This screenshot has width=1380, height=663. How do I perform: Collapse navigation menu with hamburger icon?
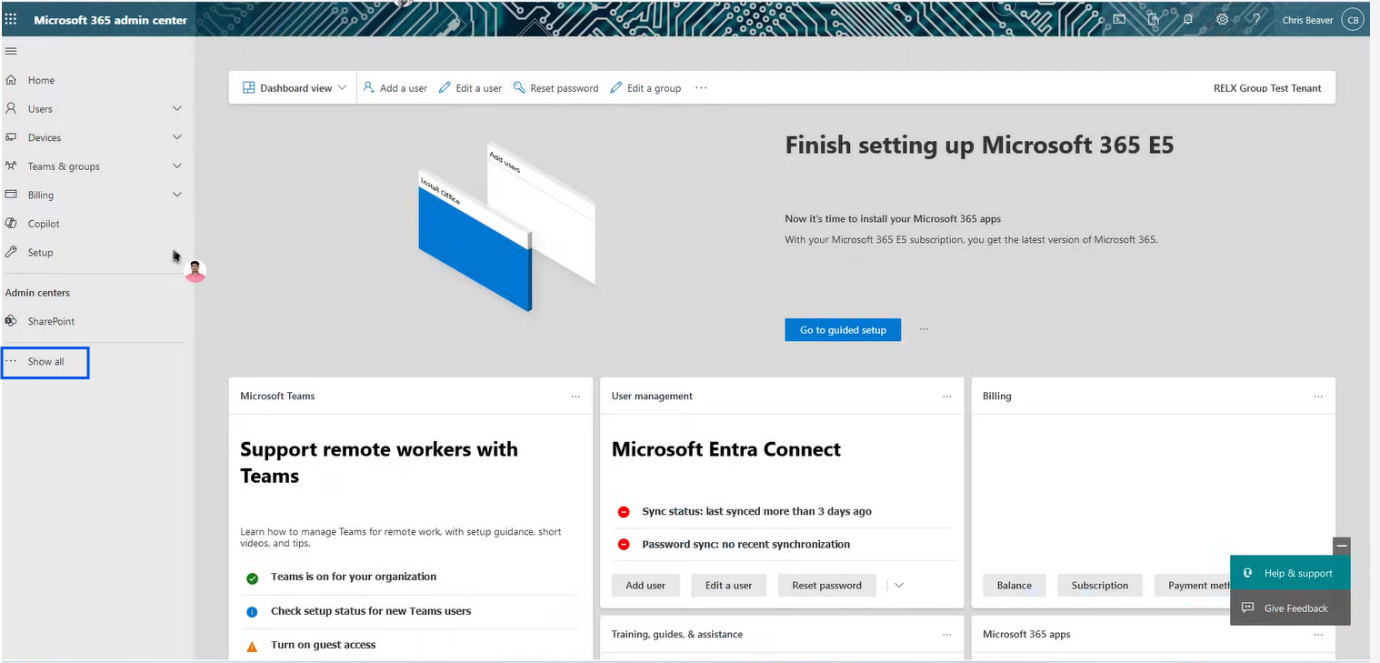(11, 51)
